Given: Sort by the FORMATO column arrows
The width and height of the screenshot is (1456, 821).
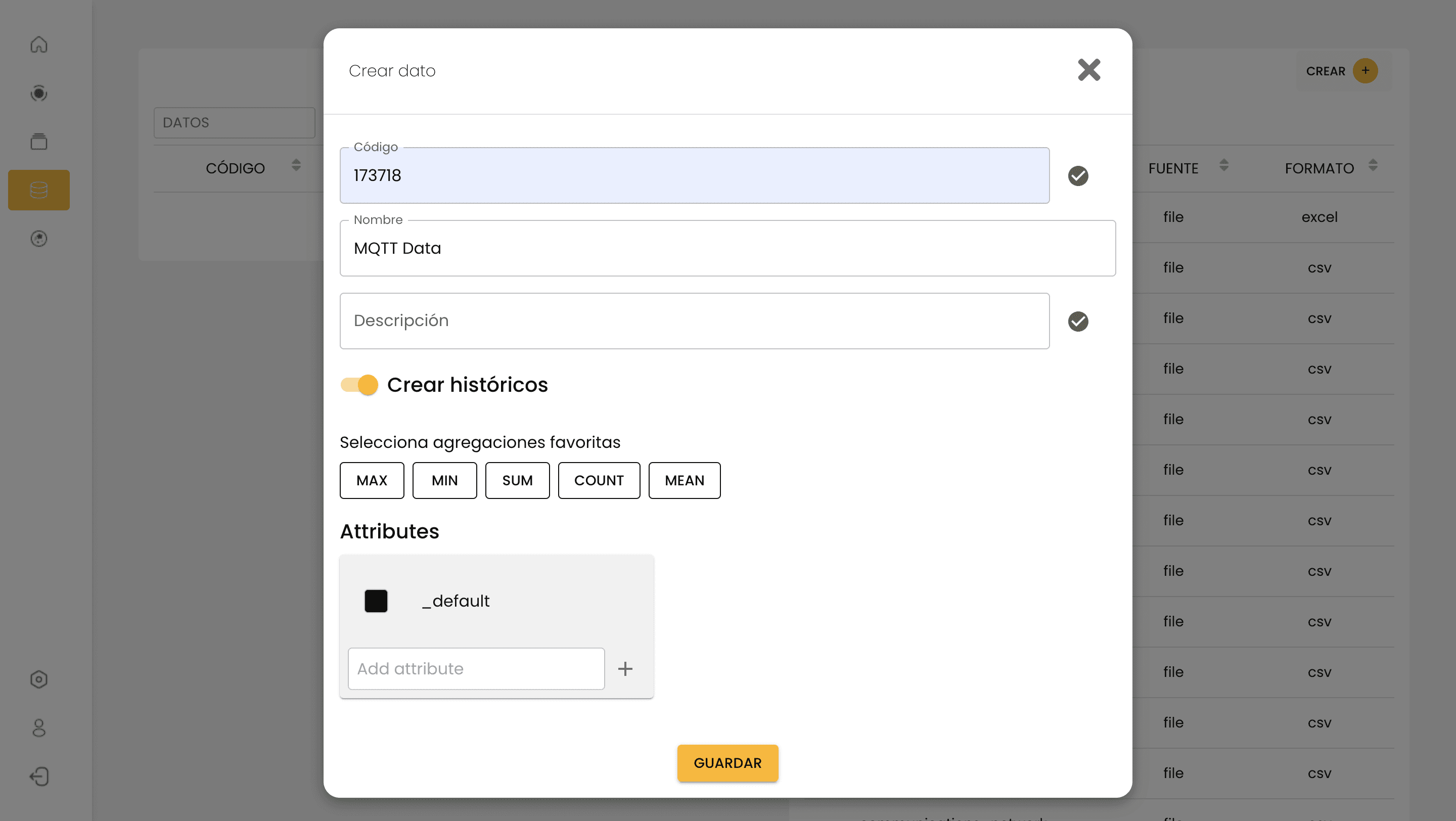Looking at the screenshot, I should click(x=1373, y=165).
